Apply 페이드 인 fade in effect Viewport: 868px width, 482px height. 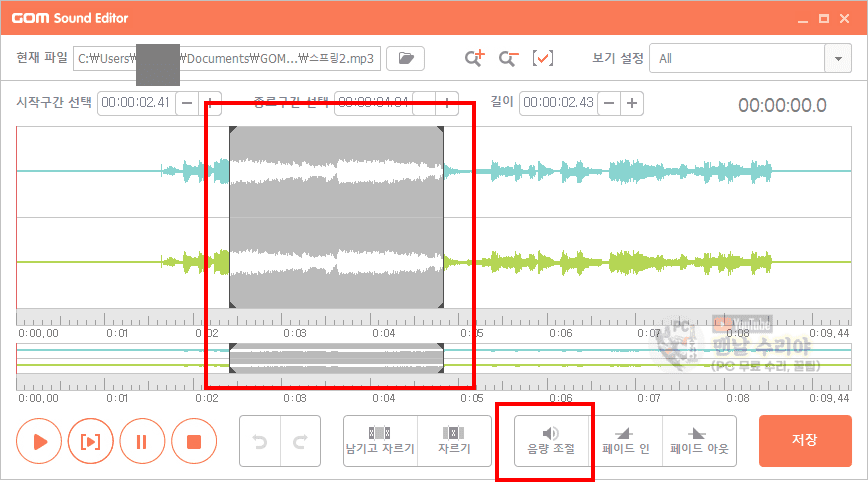[x=625, y=441]
